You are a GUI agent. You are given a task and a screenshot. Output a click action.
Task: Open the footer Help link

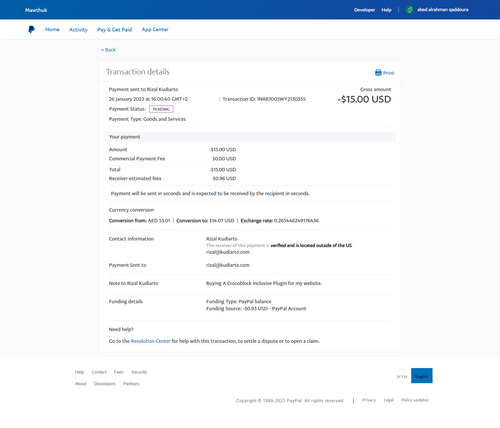point(79,372)
